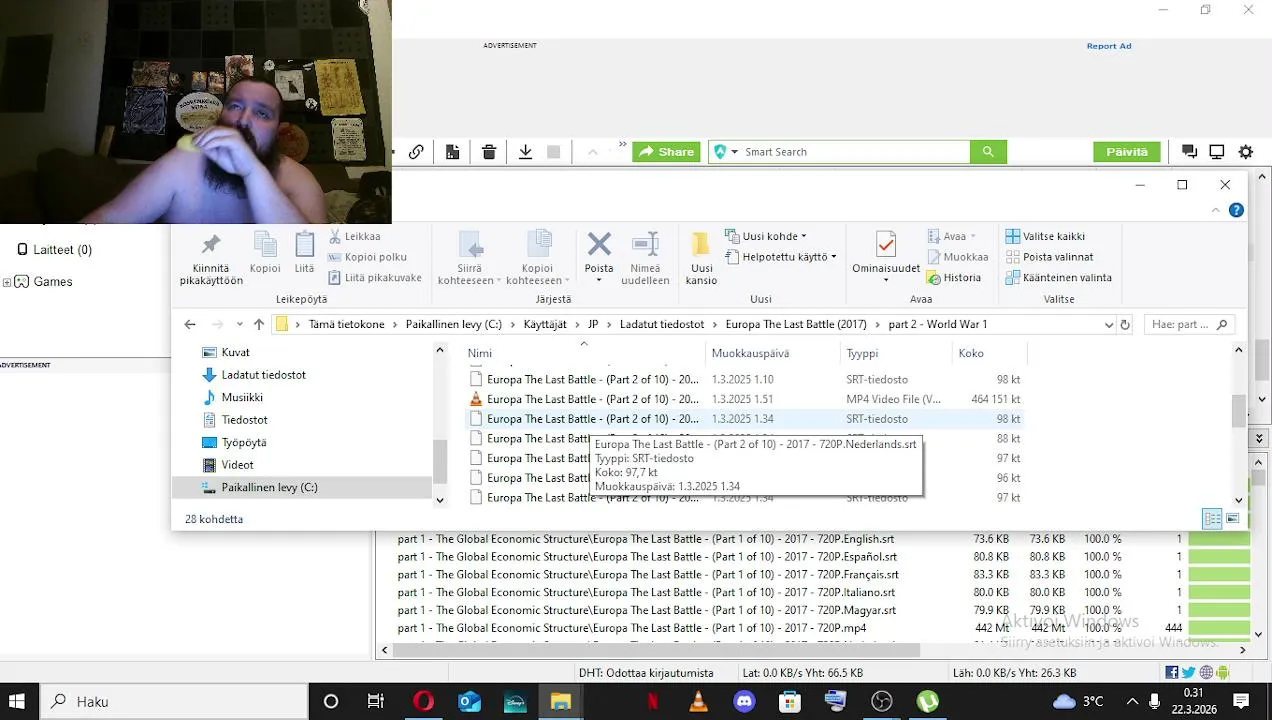Expand the Games tree node
Viewport: 1272px width, 720px height.
7,282
